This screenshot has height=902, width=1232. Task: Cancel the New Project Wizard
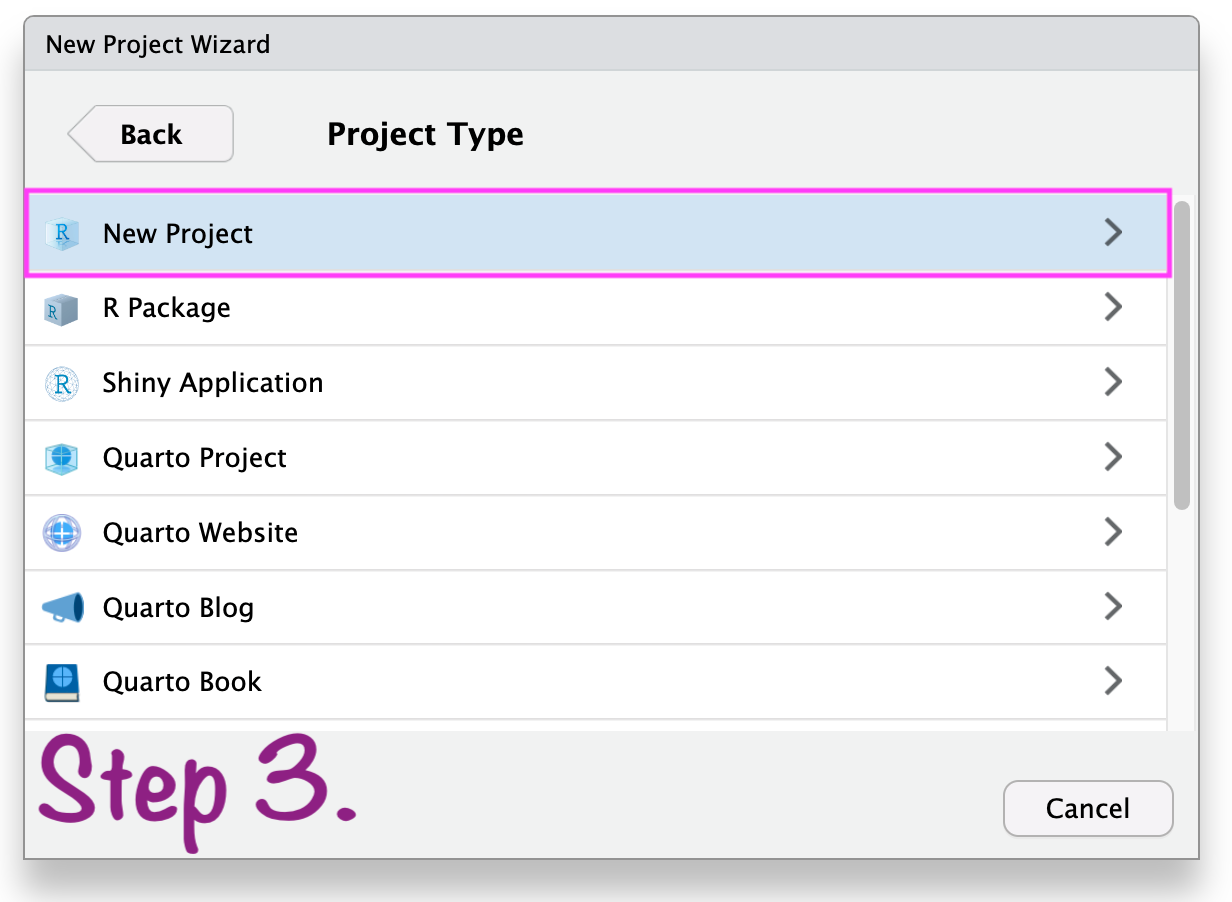point(1088,808)
